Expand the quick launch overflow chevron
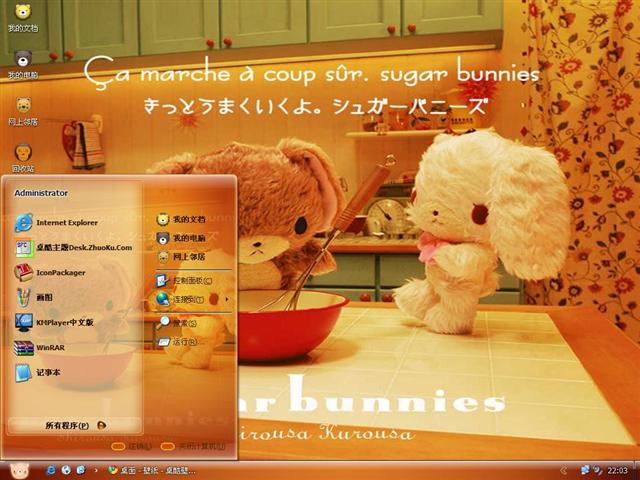This screenshot has height=480, width=640. pos(96,471)
